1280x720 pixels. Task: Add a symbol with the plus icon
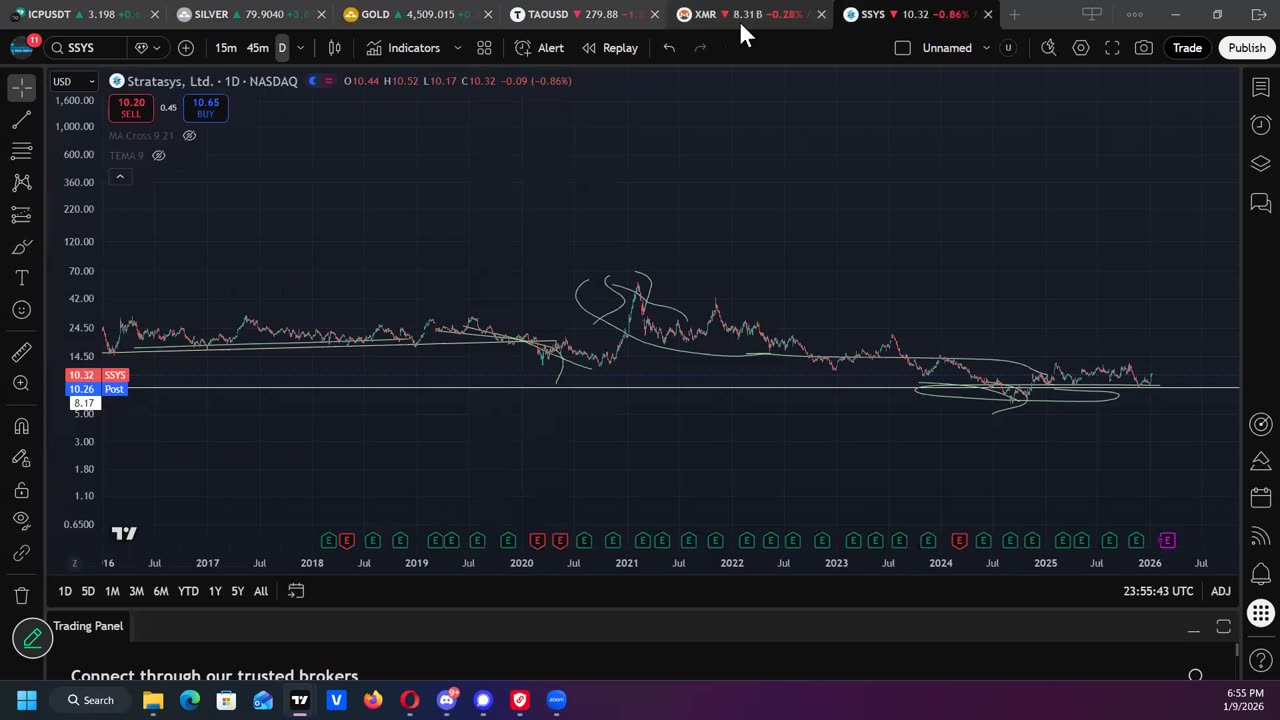coord(186,48)
